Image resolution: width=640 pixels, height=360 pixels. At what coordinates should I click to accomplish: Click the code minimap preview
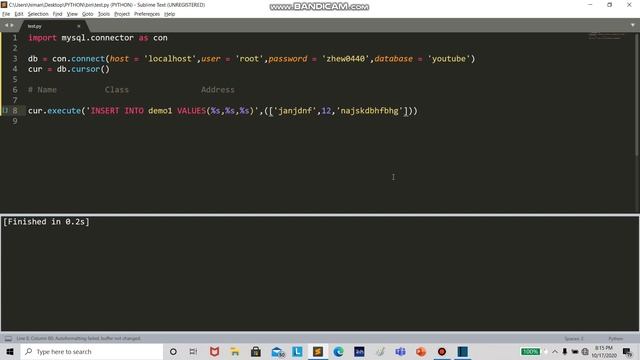[606, 36]
